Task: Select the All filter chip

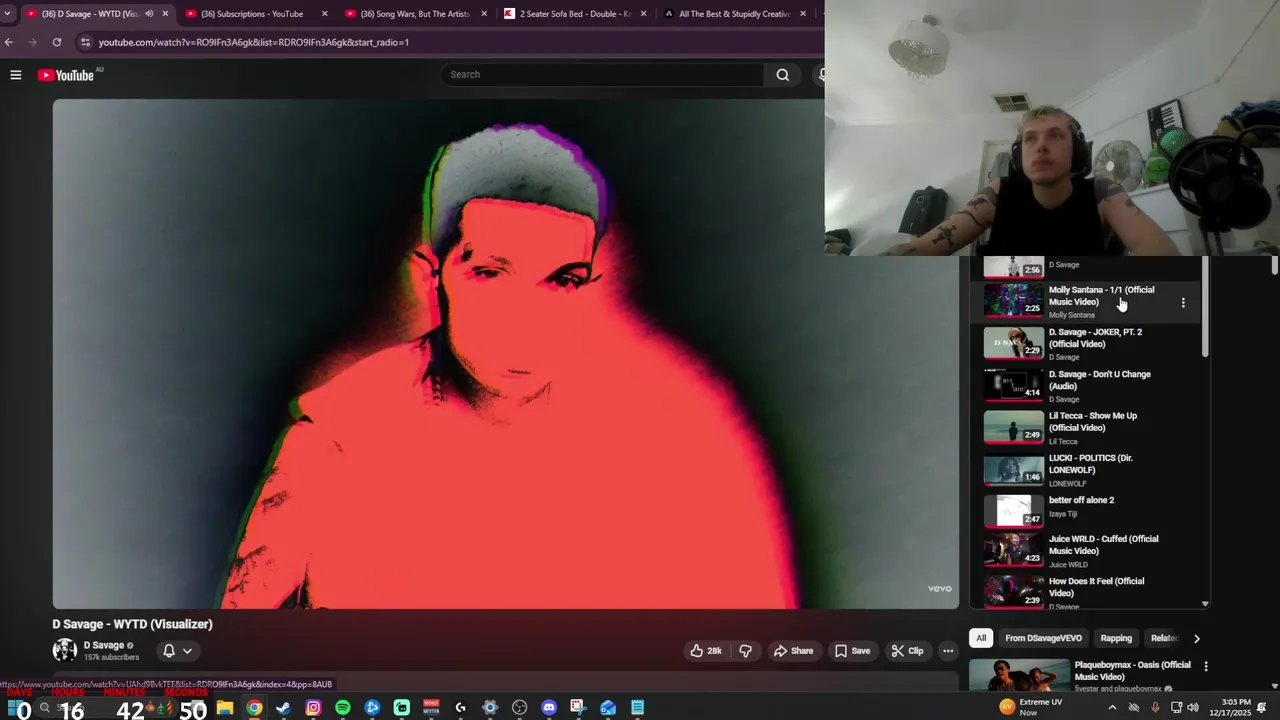Action: (981, 638)
